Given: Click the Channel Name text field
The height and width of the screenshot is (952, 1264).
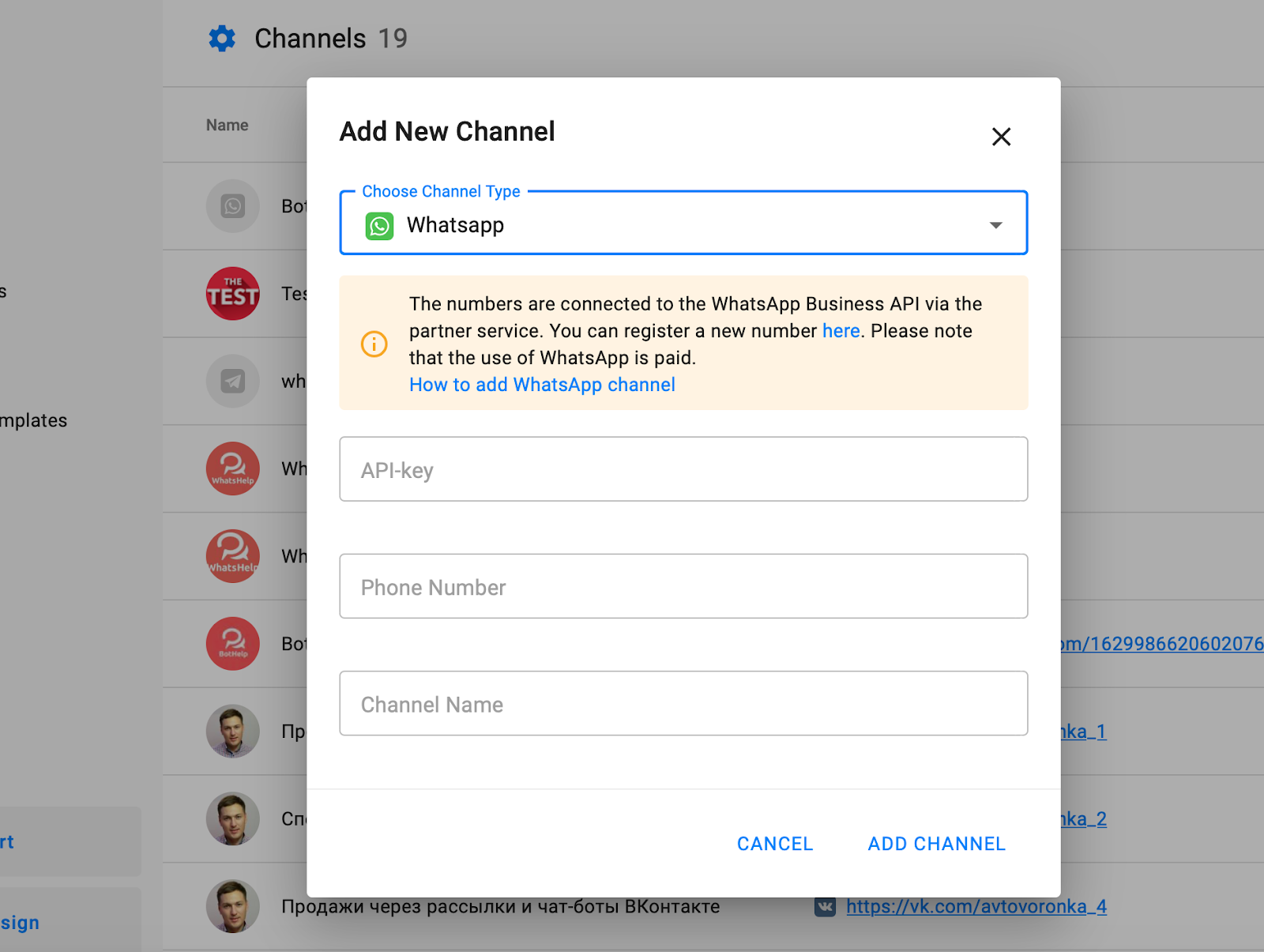Looking at the screenshot, I should (683, 703).
